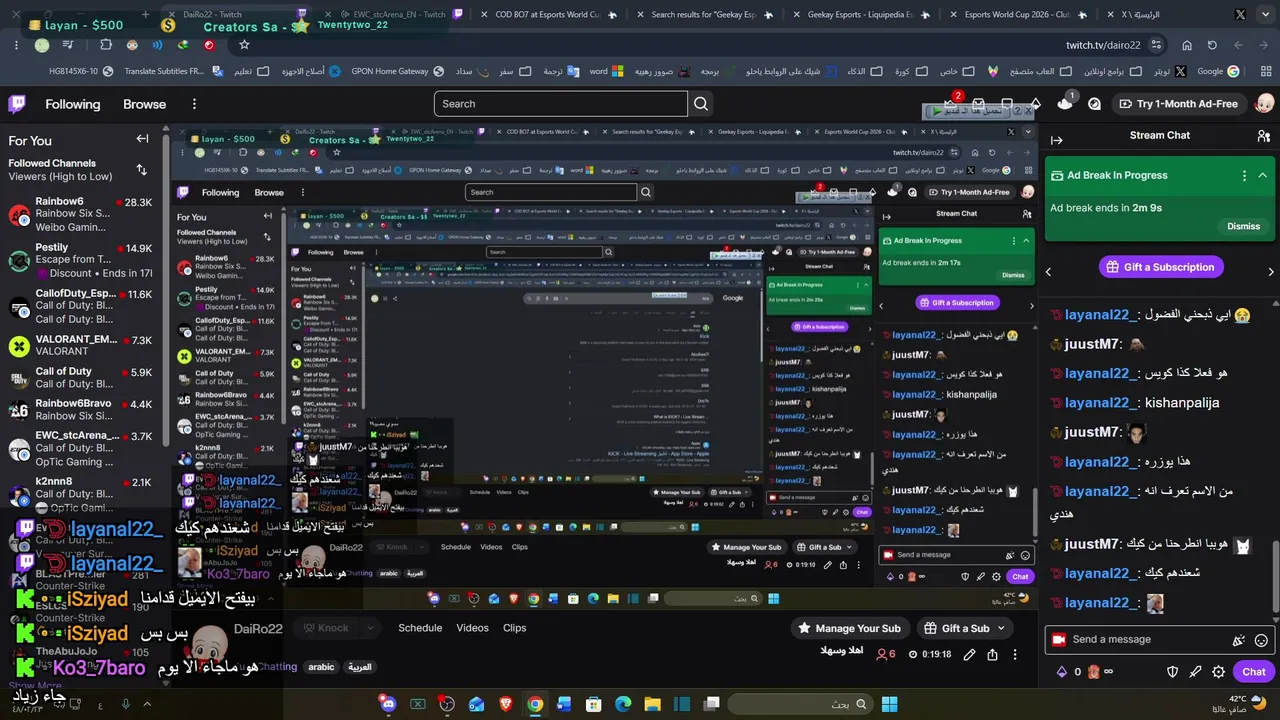
Task: Open the channel points icon showing infinity
Action: 1100,672
